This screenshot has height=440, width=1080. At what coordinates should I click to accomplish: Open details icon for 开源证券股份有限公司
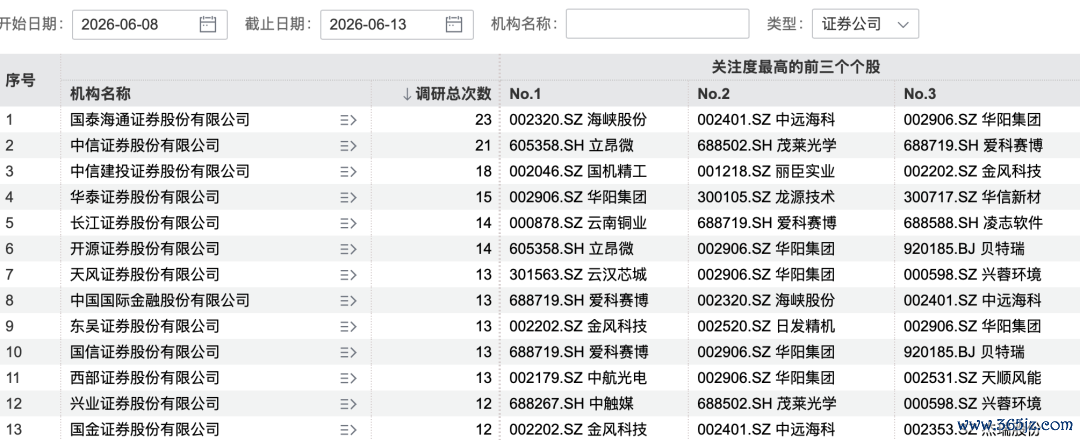click(x=348, y=249)
